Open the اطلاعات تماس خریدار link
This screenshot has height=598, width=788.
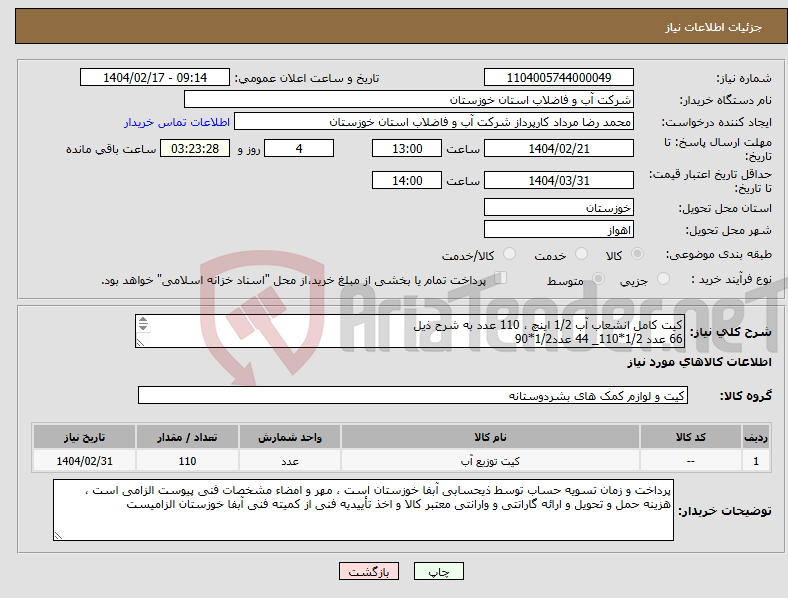177,123
